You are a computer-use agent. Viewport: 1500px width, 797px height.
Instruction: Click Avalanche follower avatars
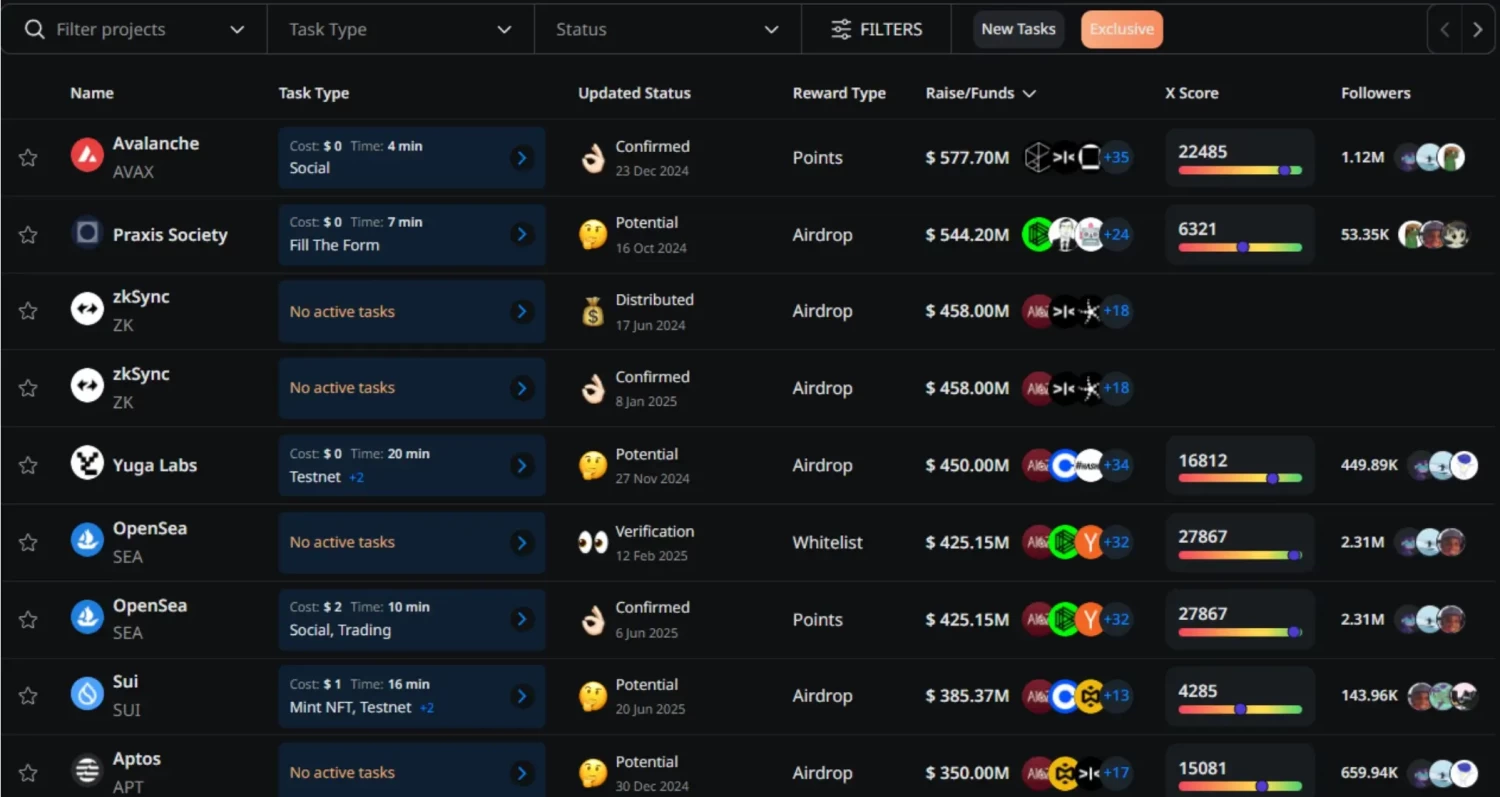(x=1430, y=157)
